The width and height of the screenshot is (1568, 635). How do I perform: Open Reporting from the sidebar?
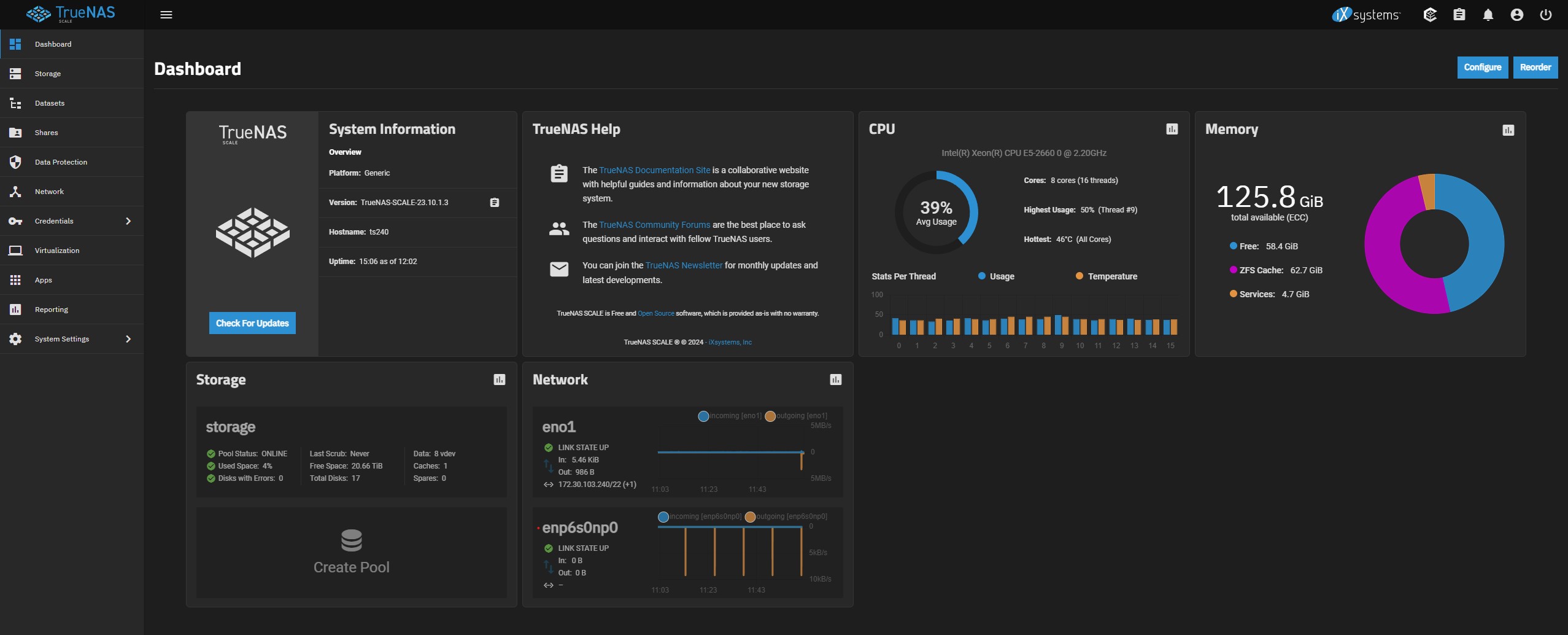coord(72,310)
